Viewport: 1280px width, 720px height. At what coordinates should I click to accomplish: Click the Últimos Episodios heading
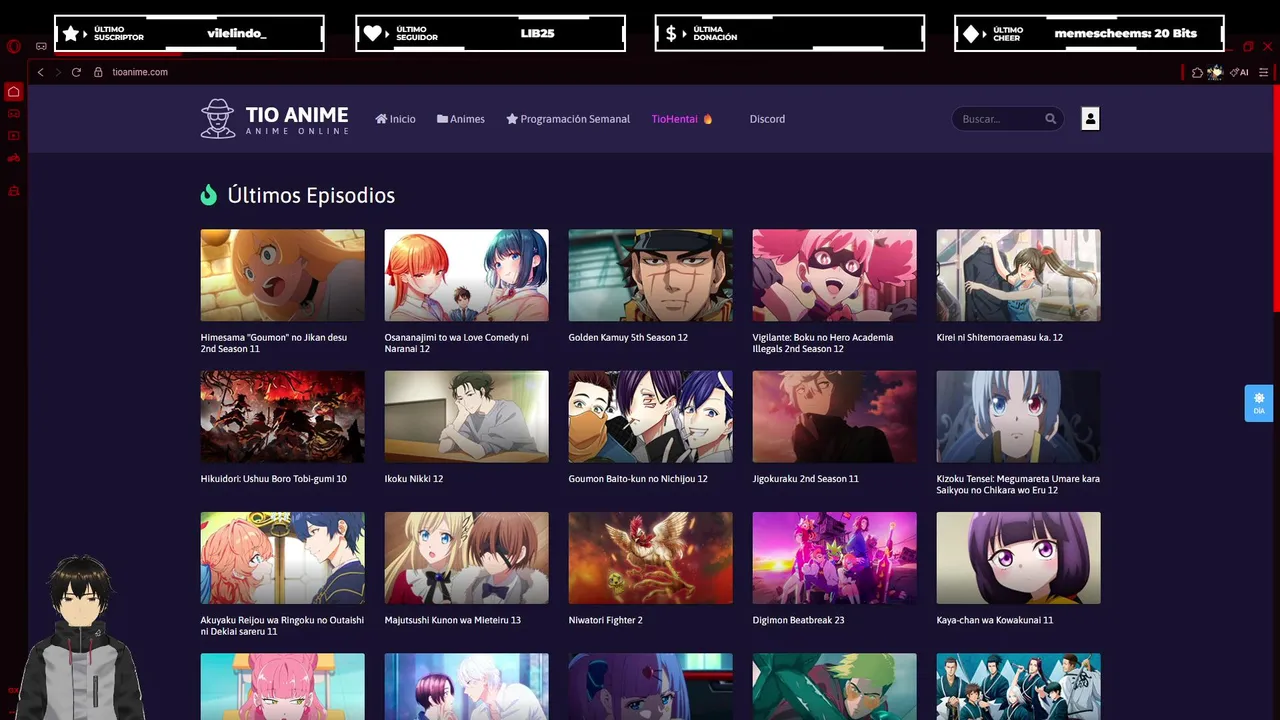click(x=311, y=195)
